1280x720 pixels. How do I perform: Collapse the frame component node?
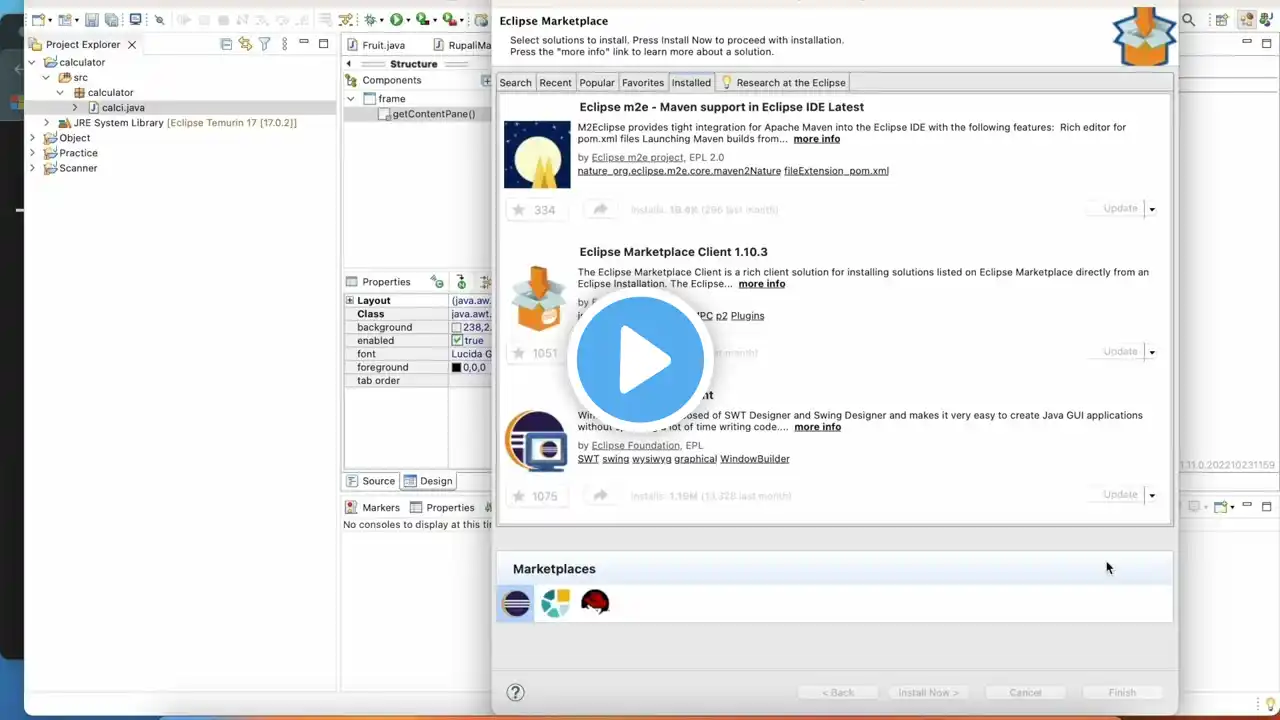click(351, 99)
